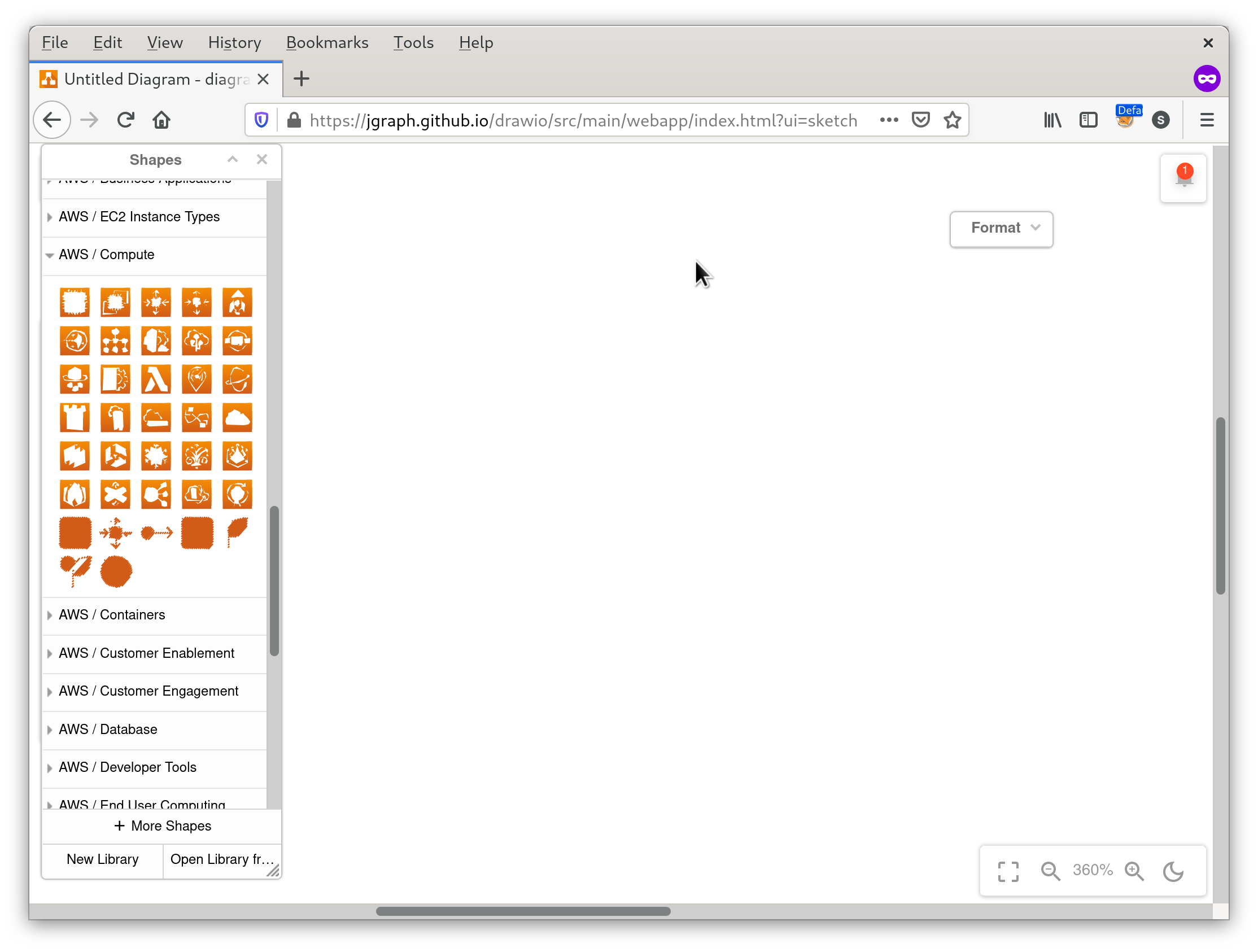Enable dark mode via the moon icon
Image resolution: width=1258 pixels, height=952 pixels.
pos(1173,871)
